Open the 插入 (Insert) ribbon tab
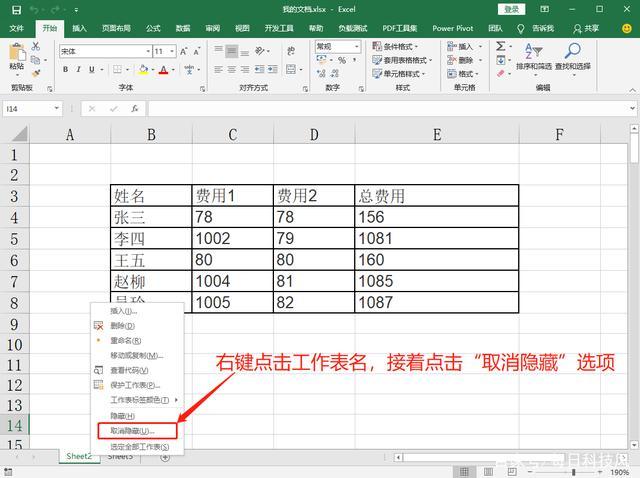The width and height of the screenshot is (640, 478). (x=79, y=28)
